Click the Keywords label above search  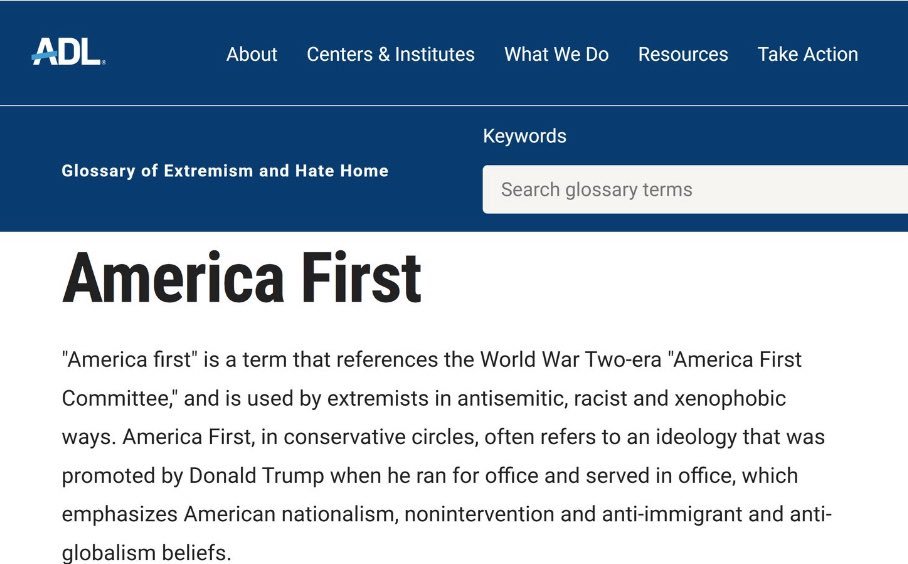point(524,136)
